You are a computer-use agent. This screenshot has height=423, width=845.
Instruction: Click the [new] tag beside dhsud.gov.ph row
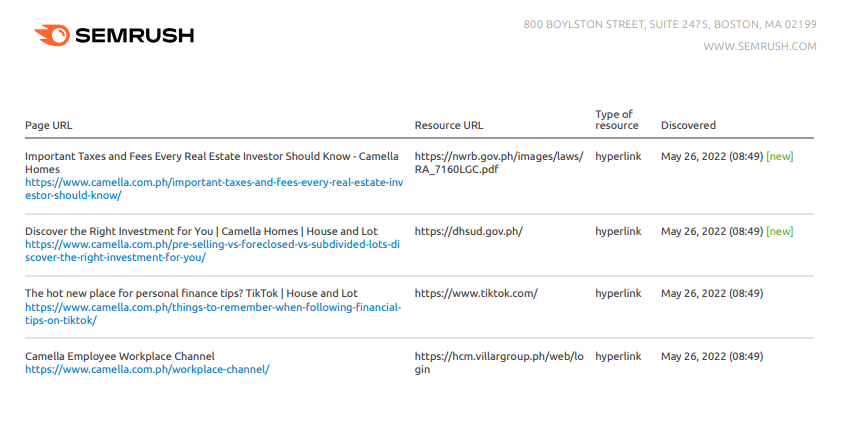780,231
